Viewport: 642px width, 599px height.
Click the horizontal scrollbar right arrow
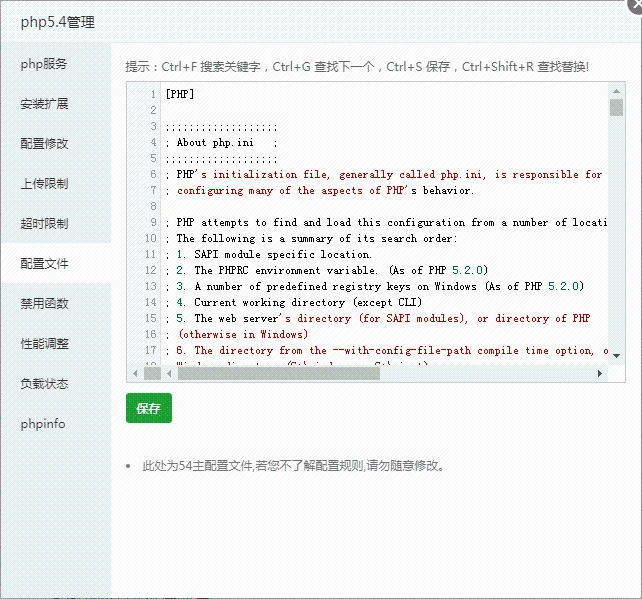(x=599, y=373)
